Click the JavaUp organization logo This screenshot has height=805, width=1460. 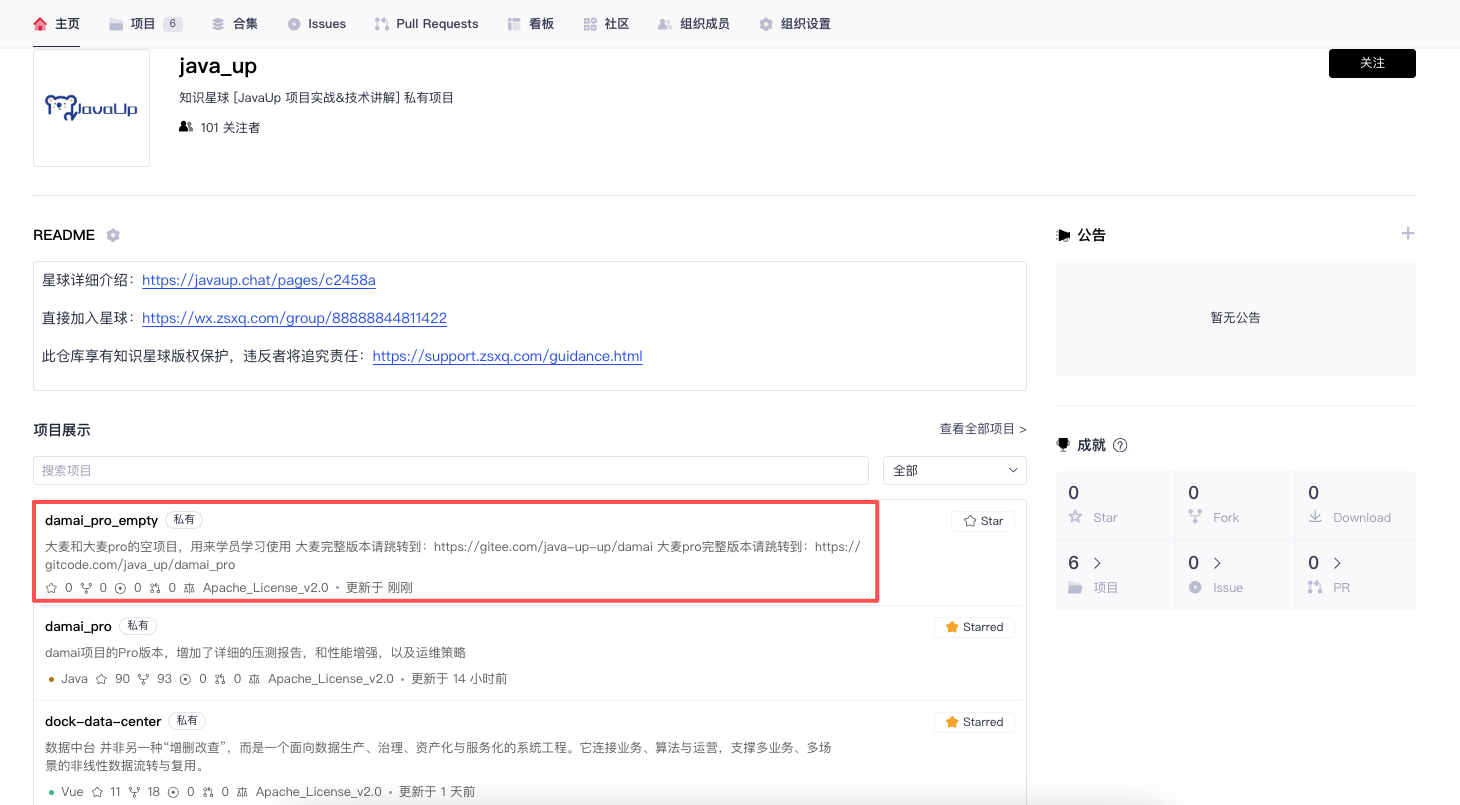tap(91, 108)
